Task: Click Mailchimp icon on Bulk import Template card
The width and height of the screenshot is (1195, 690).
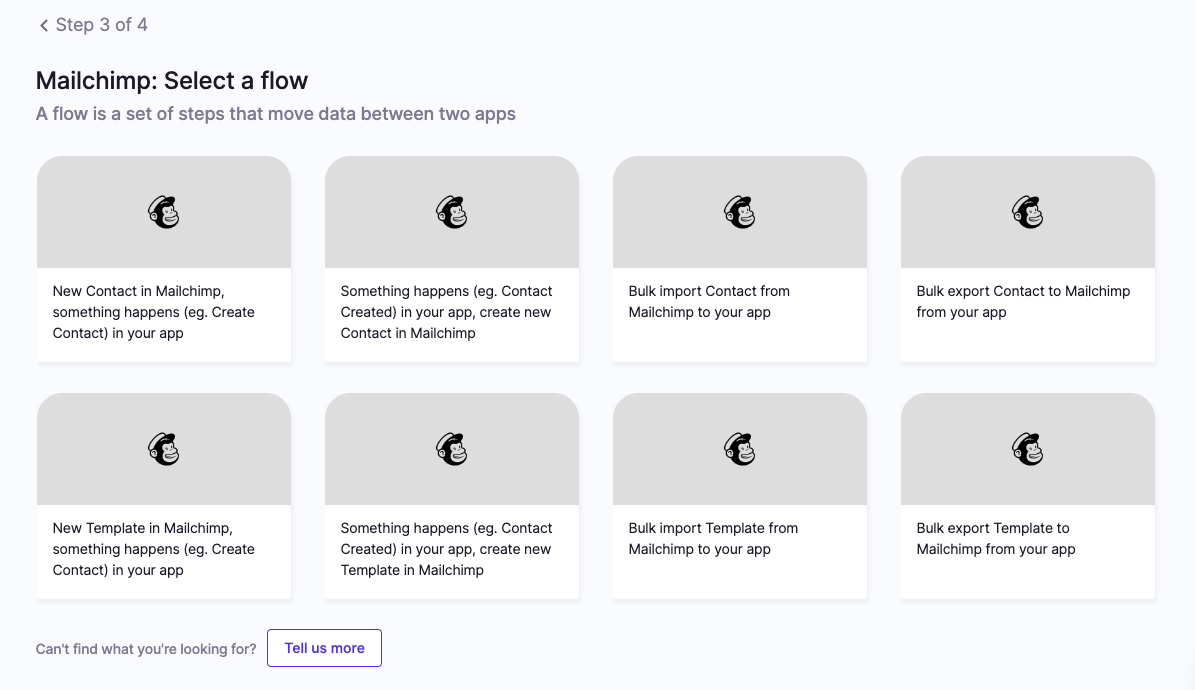Action: tap(740, 449)
